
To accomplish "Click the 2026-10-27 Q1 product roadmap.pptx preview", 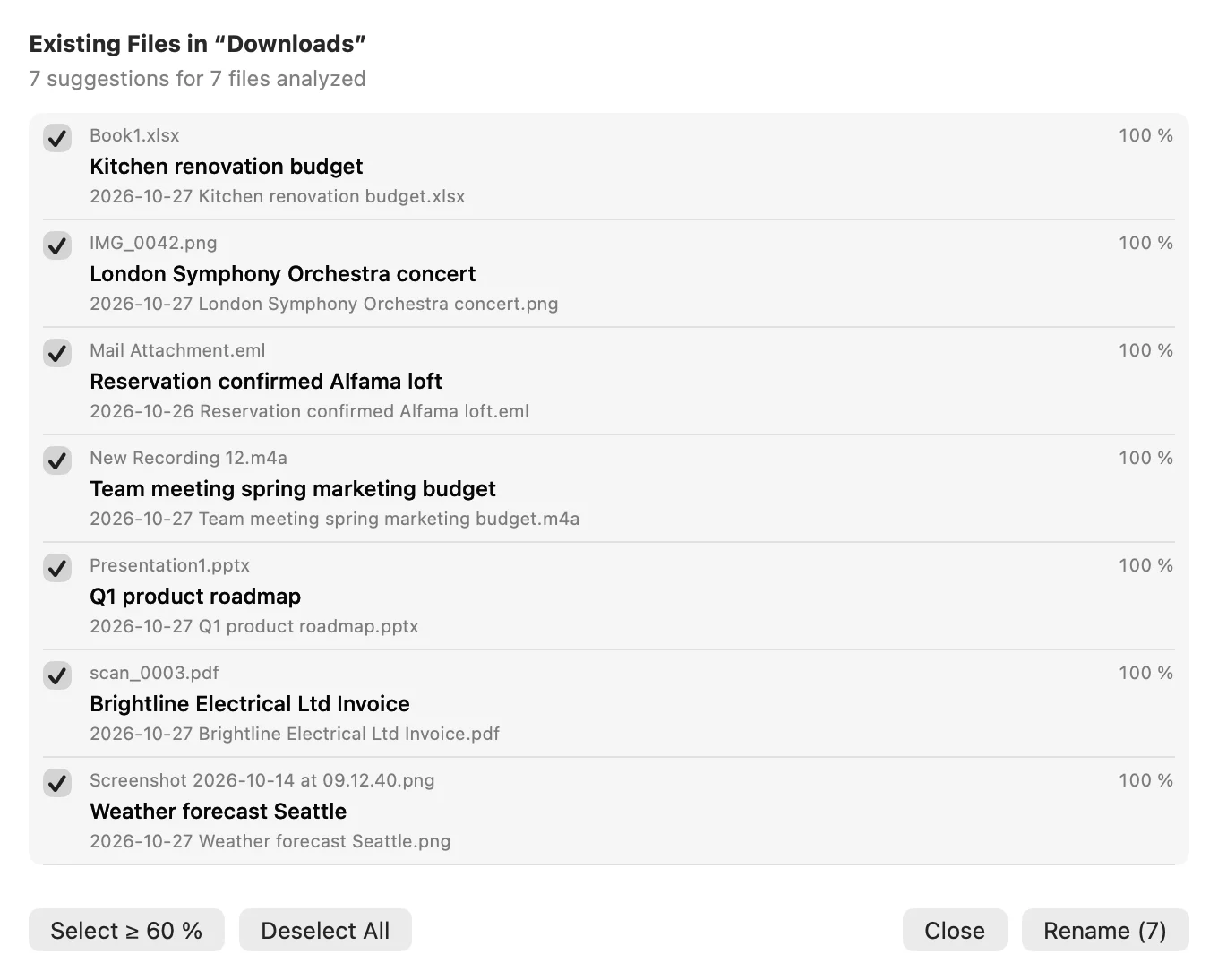I will click(254, 626).
